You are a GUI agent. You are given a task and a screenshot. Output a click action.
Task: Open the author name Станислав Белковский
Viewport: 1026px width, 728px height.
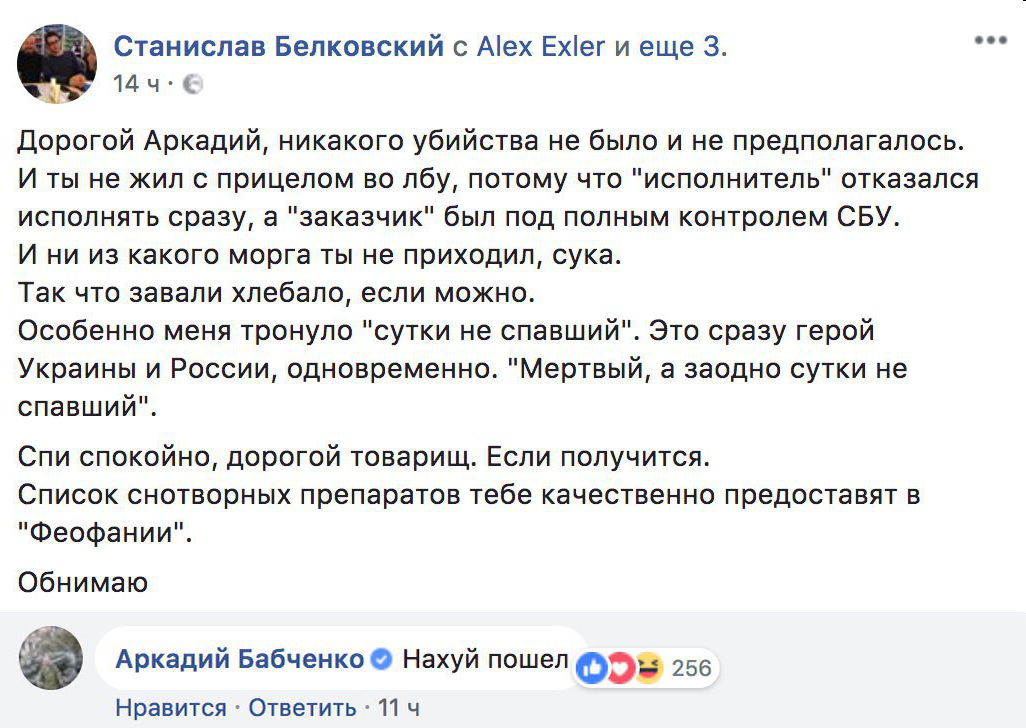pyautogui.click(x=279, y=46)
